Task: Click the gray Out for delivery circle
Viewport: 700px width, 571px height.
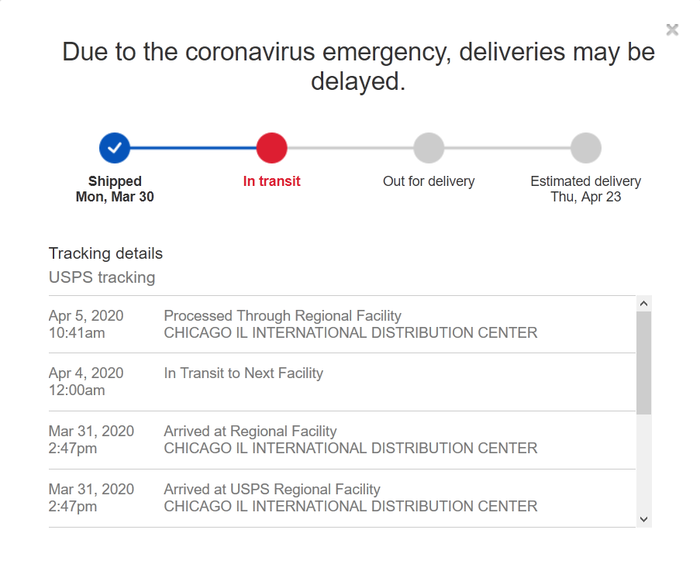Action: [429, 148]
